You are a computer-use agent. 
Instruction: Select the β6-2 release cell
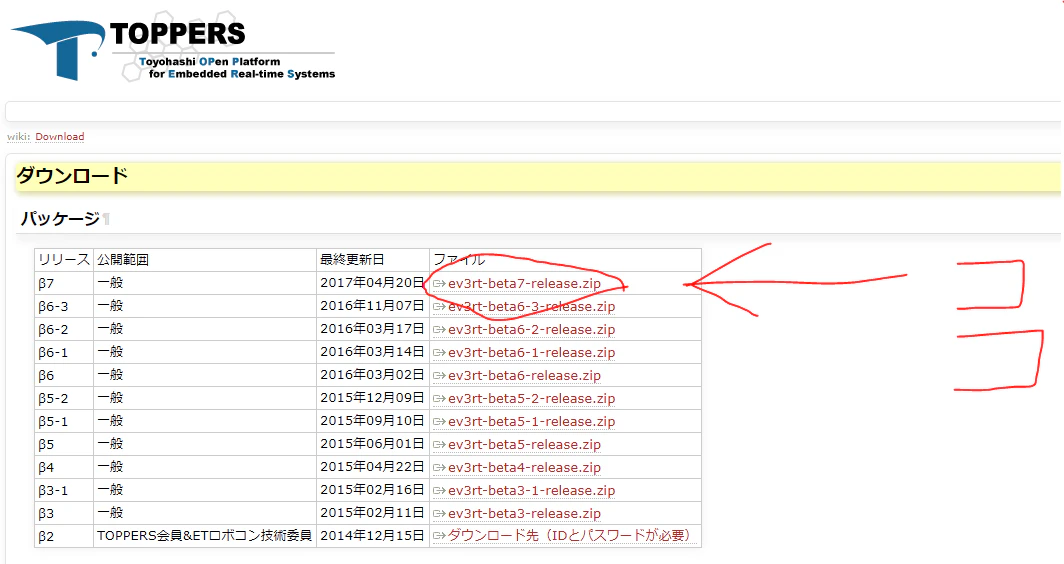click(64, 329)
